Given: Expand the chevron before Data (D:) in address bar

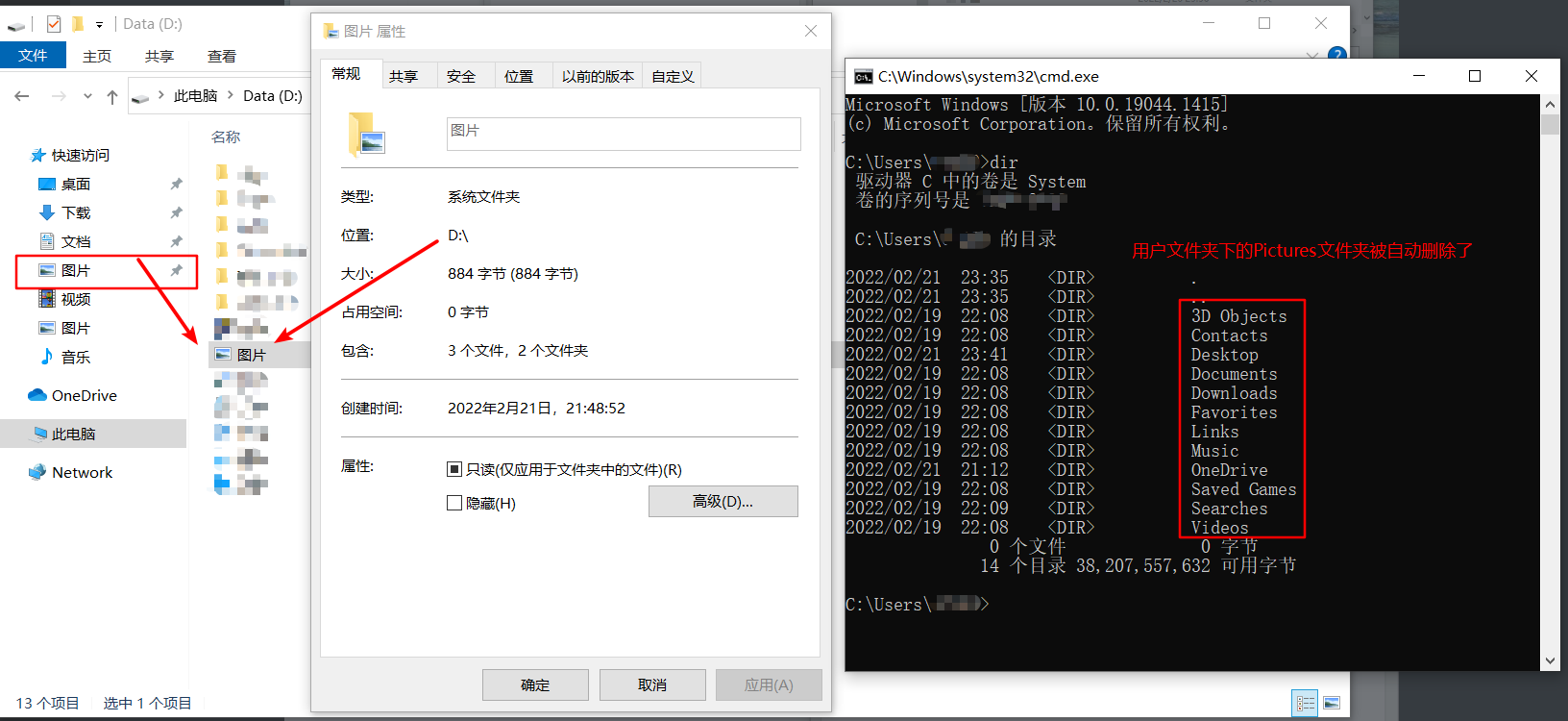Looking at the screenshot, I should point(231,95).
